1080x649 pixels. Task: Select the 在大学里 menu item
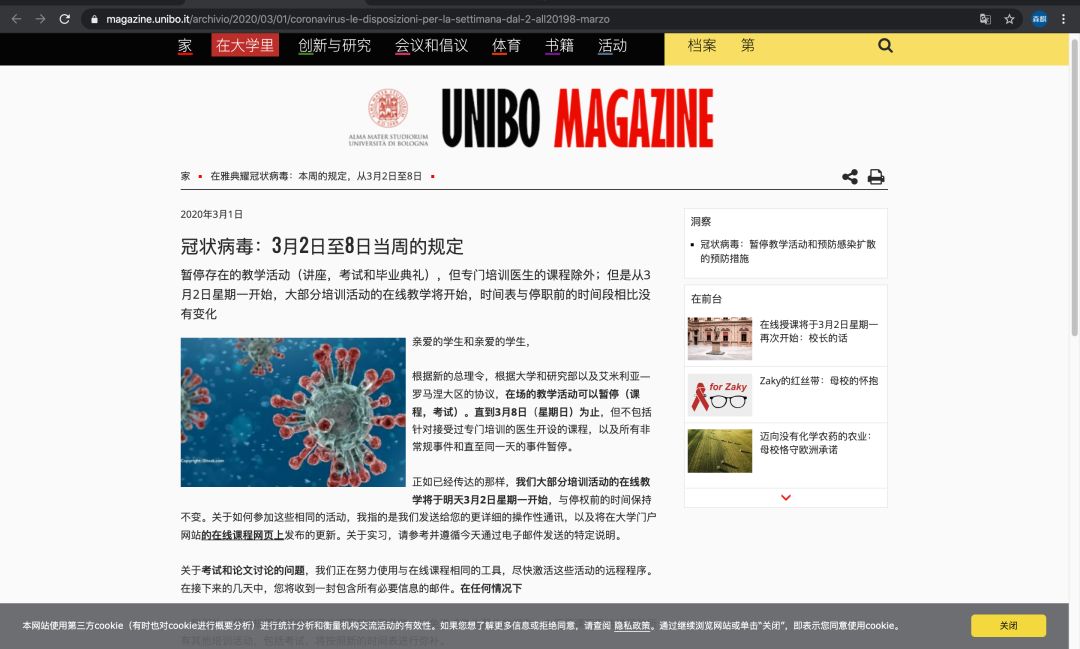245,45
